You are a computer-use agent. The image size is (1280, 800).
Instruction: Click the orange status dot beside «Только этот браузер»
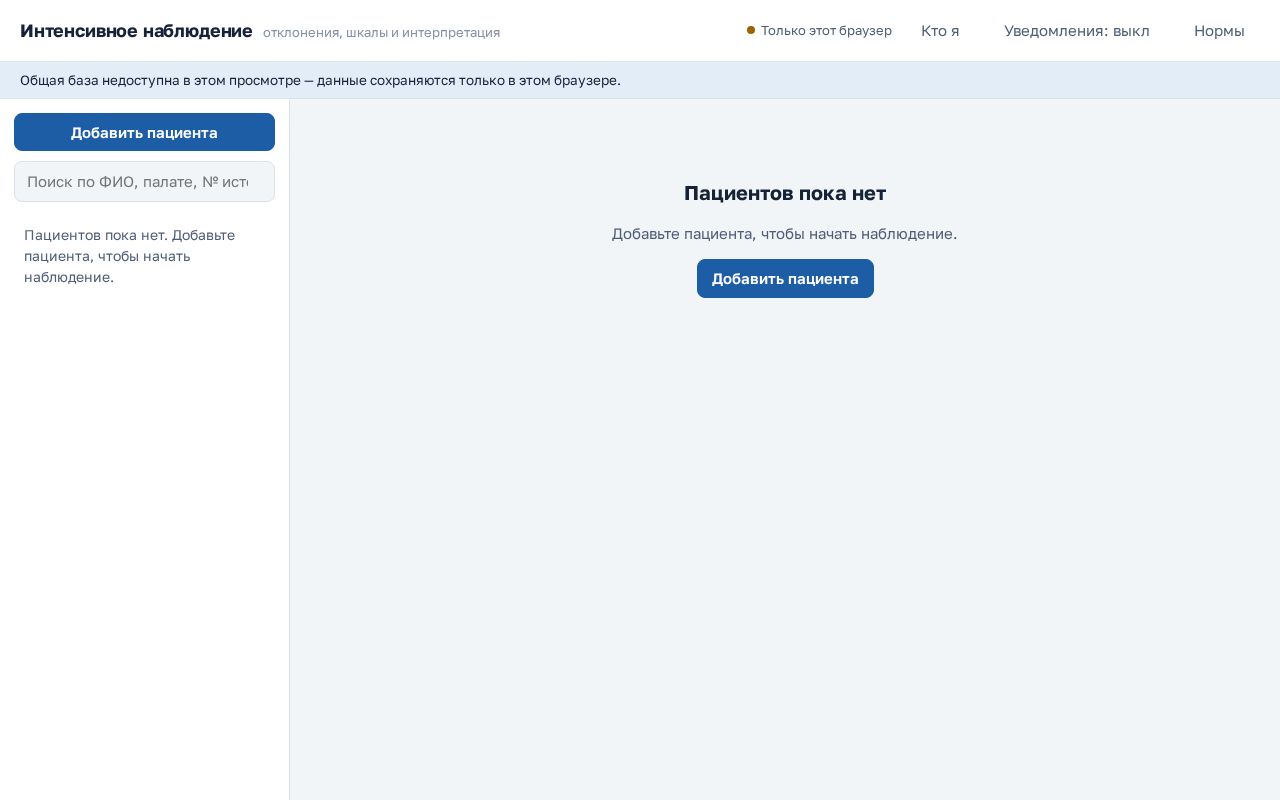pos(751,30)
